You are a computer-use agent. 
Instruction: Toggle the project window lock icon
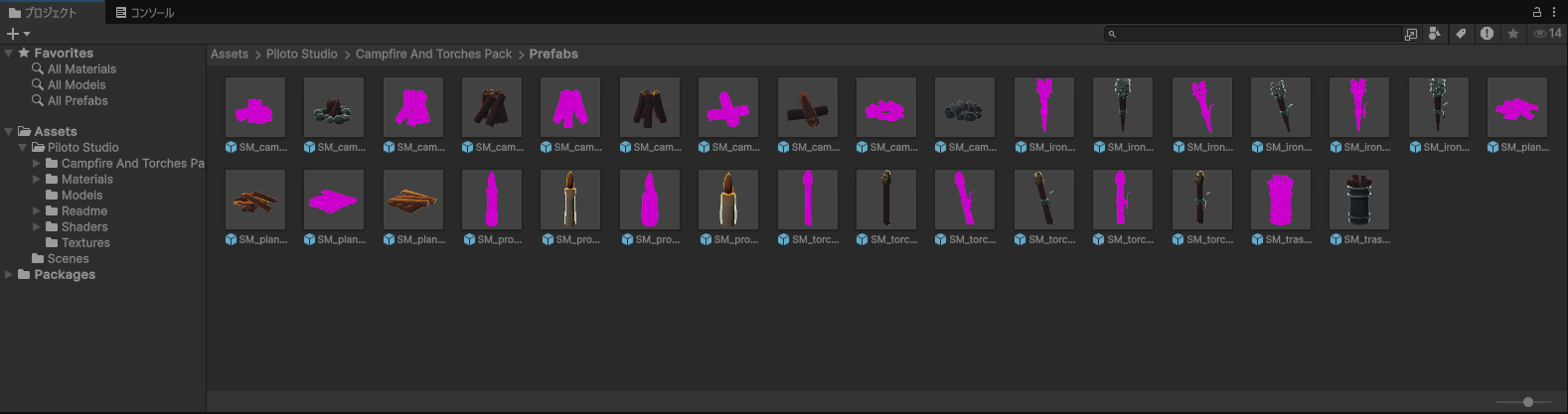tap(1537, 12)
